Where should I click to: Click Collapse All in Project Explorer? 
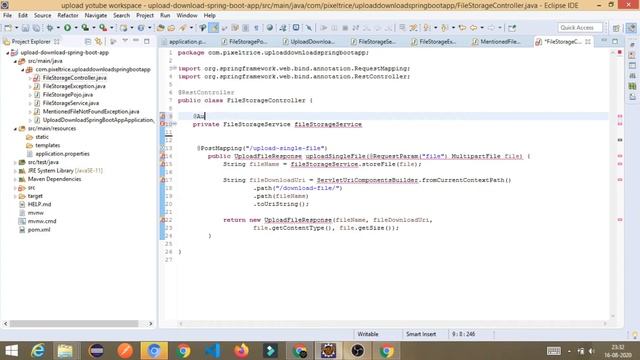click(88, 41)
